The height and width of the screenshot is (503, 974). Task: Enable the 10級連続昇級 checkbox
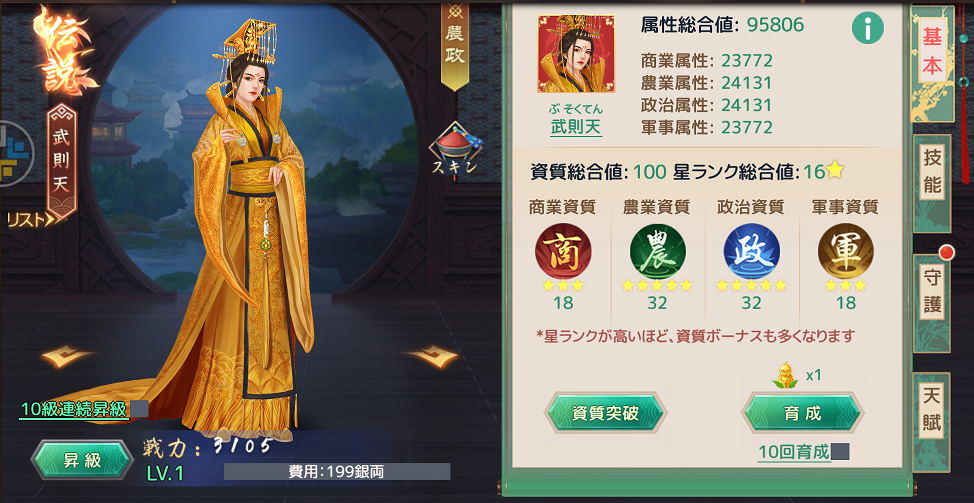[139, 409]
